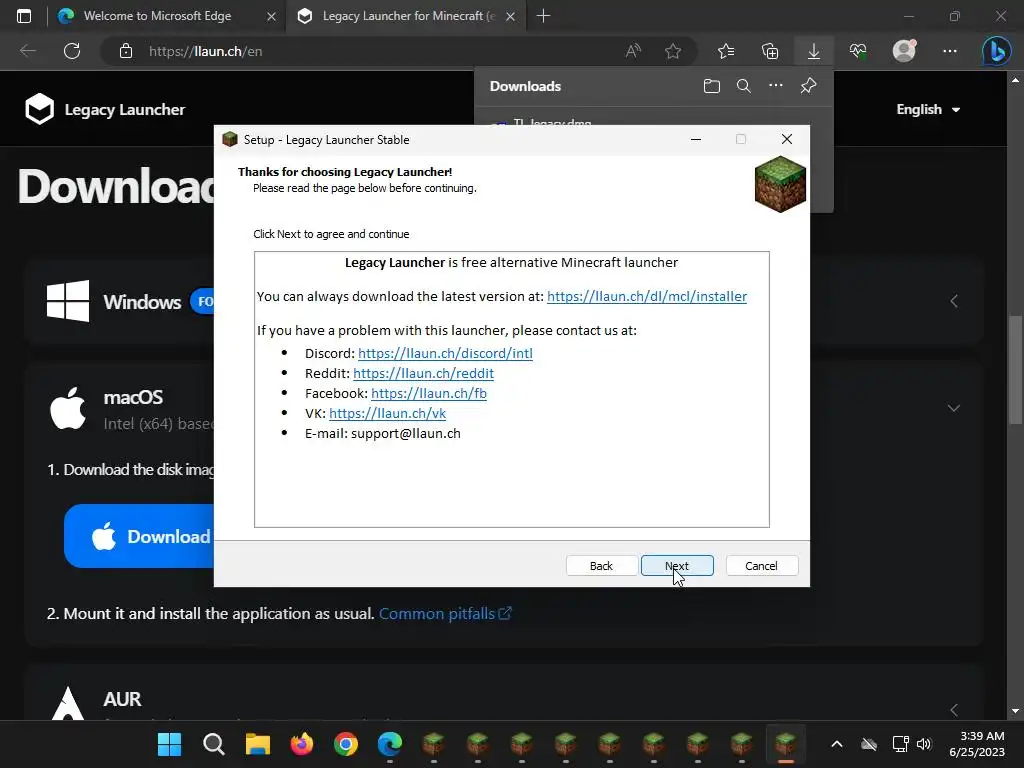Open more options in Downloads panel
The image size is (1024, 768).
pyautogui.click(x=776, y=86)
